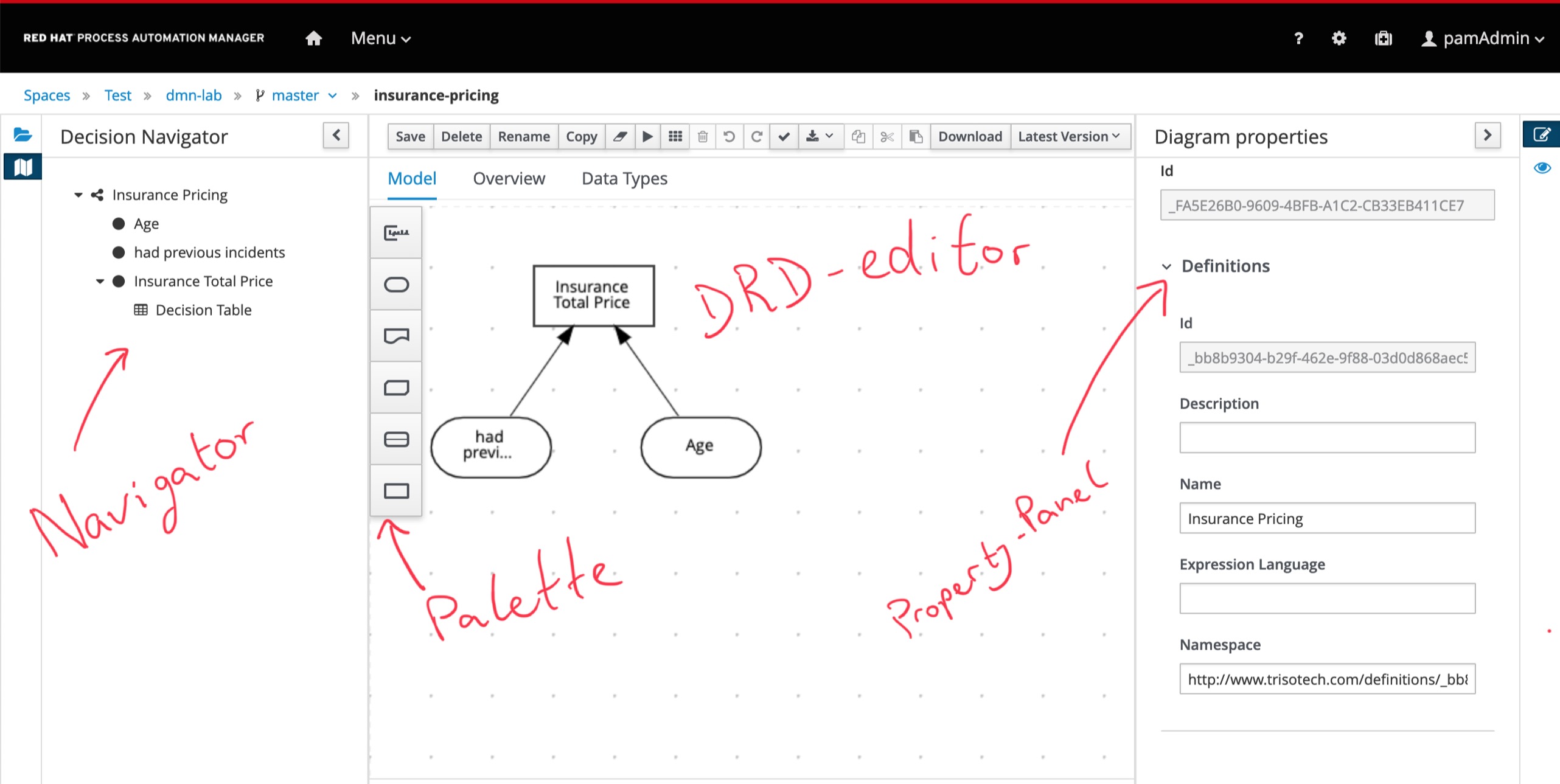Toggle the eye preview icon in right sidebar

[x=1542, y=167]
